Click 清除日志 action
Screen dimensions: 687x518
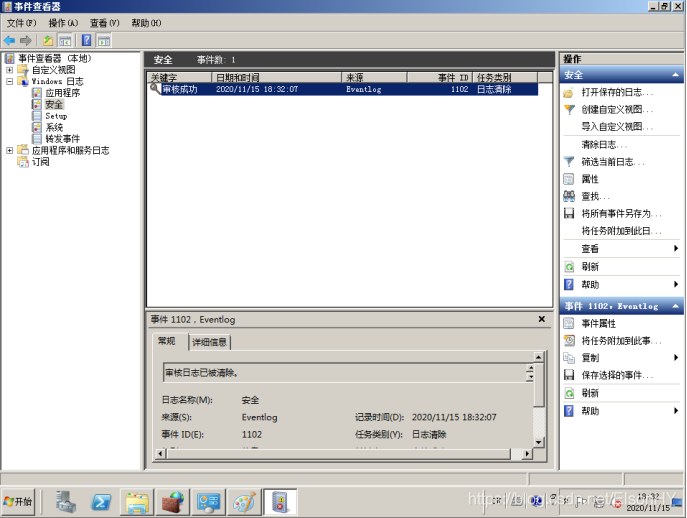[x=605, y=144]
